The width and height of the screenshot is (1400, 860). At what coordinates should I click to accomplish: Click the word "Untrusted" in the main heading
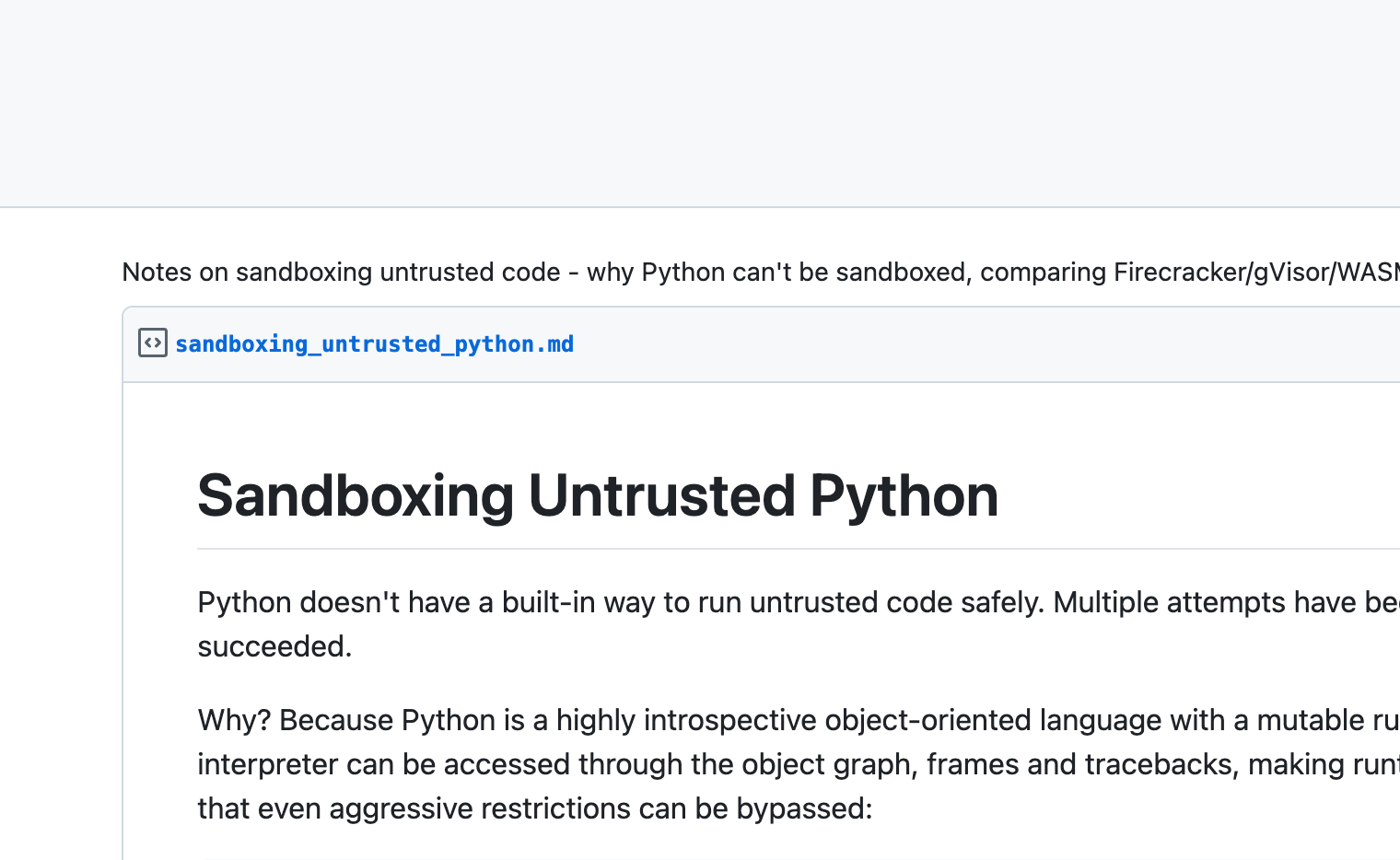(x=660, y=495)
